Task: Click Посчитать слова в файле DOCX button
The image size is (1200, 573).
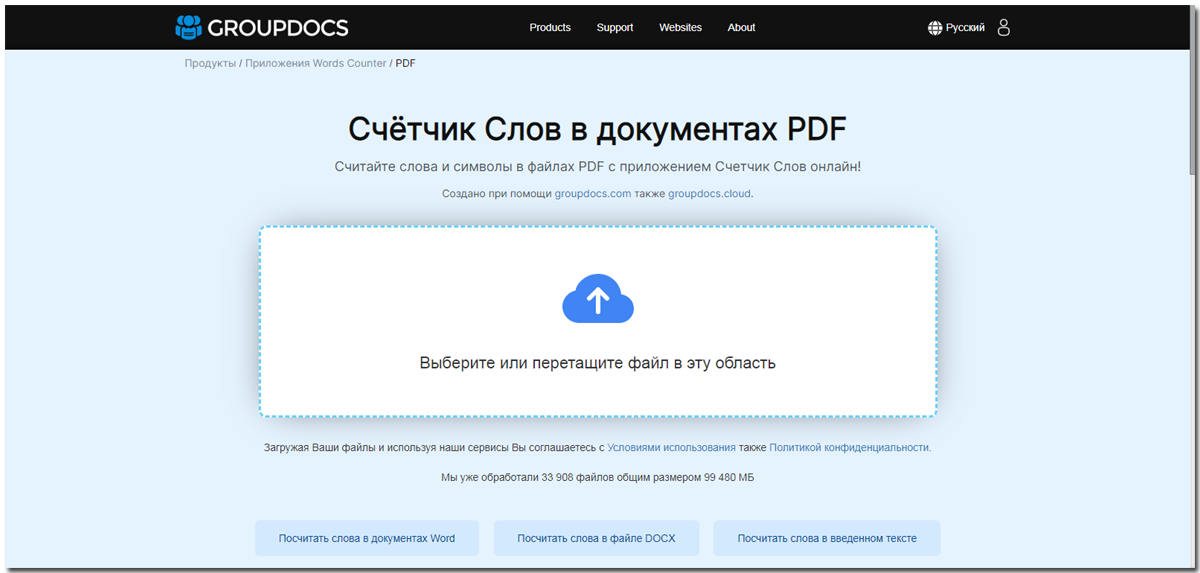Action: tap(596, 538)
